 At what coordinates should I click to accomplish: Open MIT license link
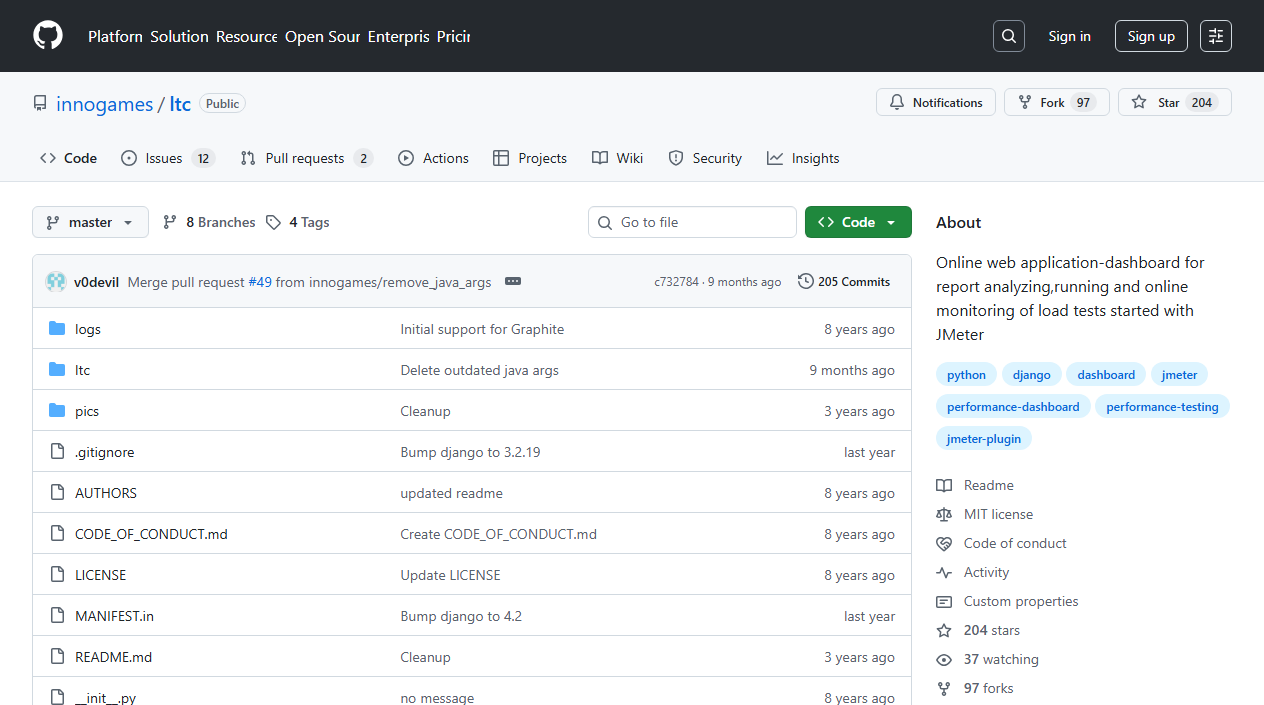pos(985,514)
